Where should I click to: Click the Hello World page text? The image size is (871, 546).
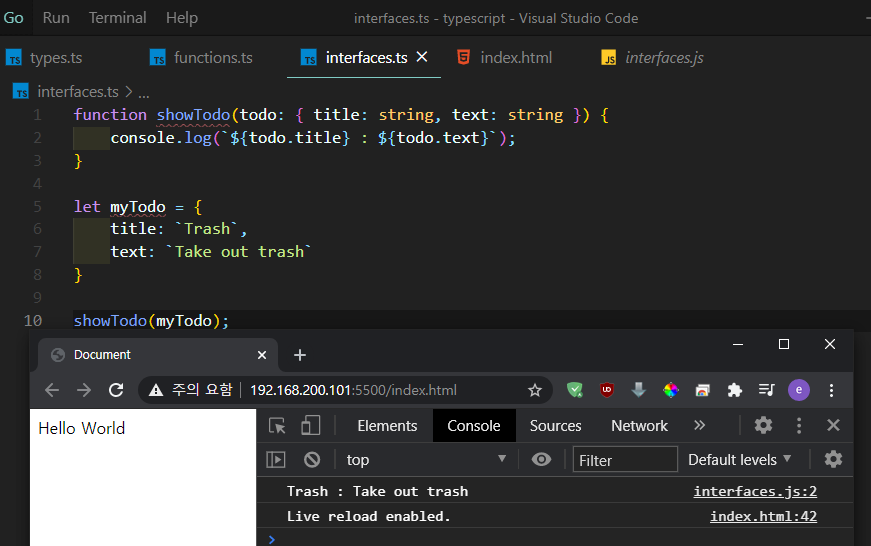pos(82,428)
